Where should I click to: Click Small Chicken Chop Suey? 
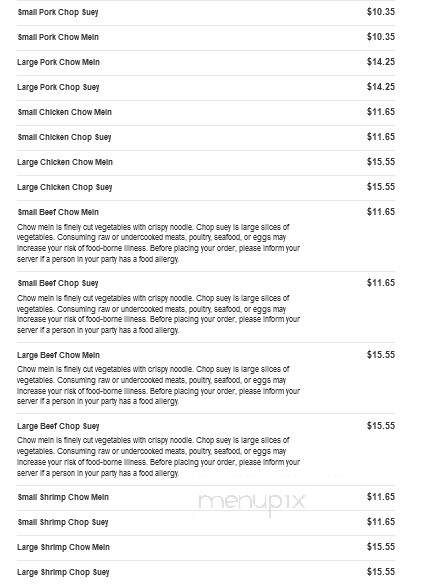[64, 137]
